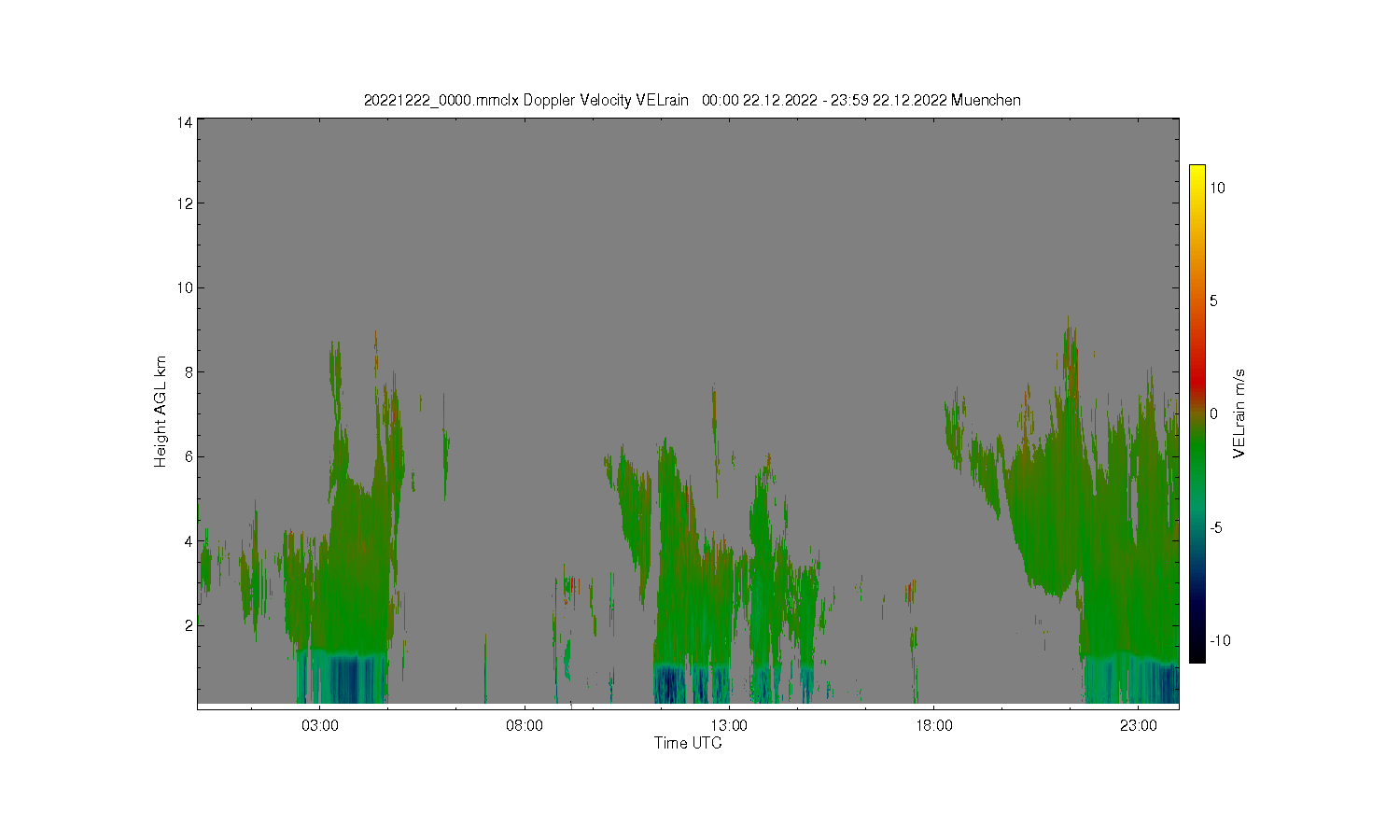The width and height of the screenshot is (1400, 840).
Task: Click the 18:00 time tick label
Action: pyautogui.click(x=933, y=725)
